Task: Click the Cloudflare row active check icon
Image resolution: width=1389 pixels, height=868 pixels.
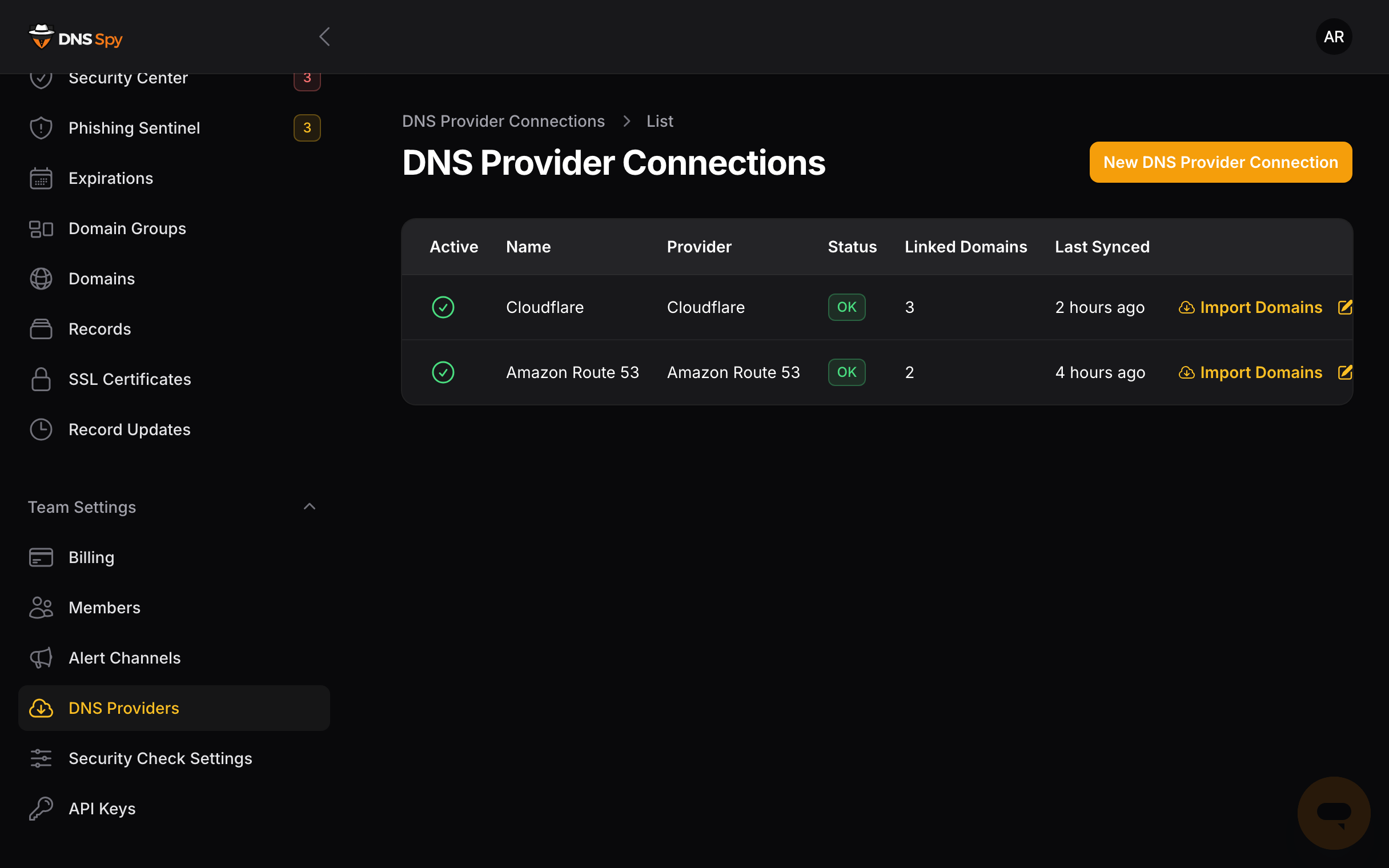Action: [x=443, y=307]
